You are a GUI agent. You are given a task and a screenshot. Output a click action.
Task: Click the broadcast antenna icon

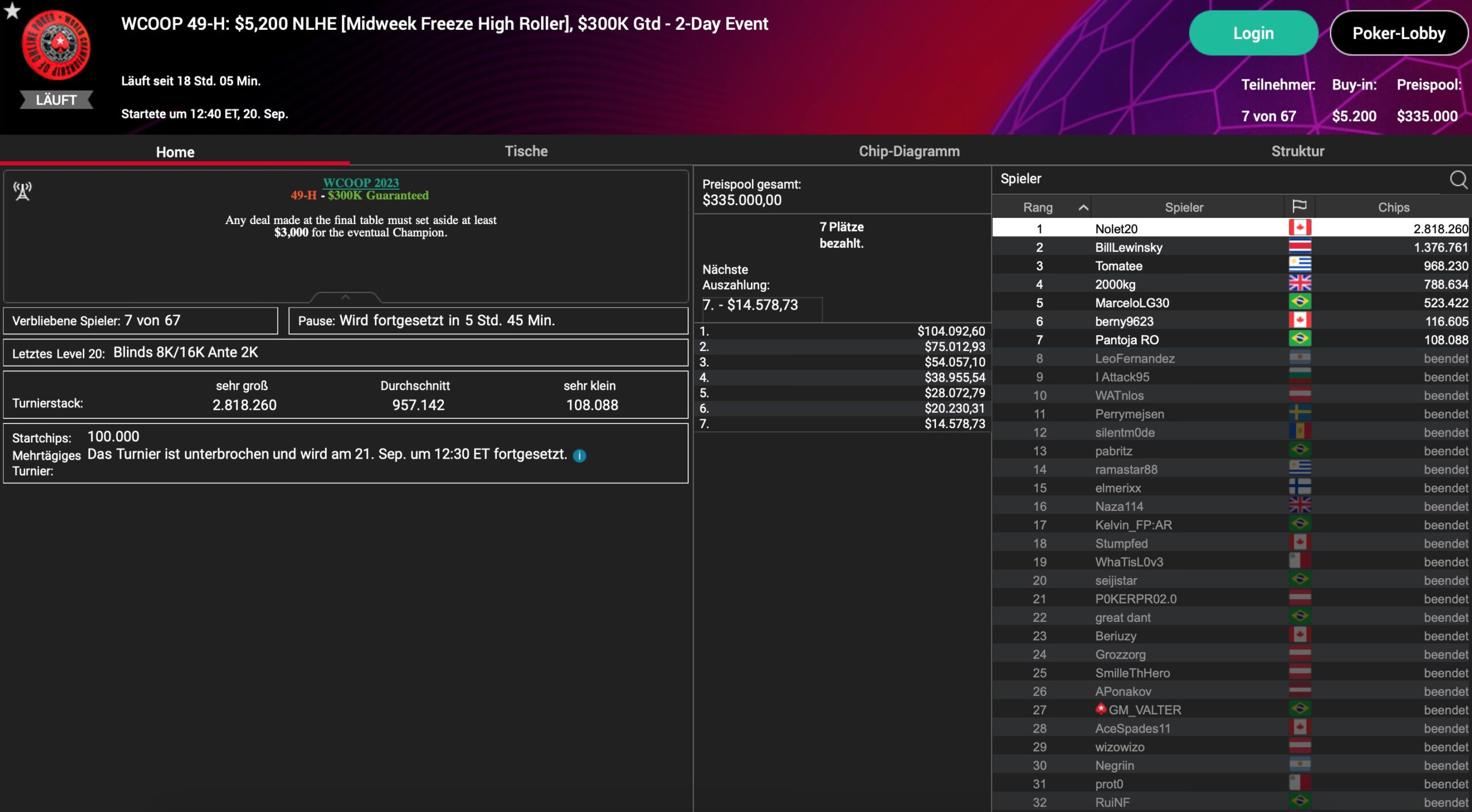(22, 191)
